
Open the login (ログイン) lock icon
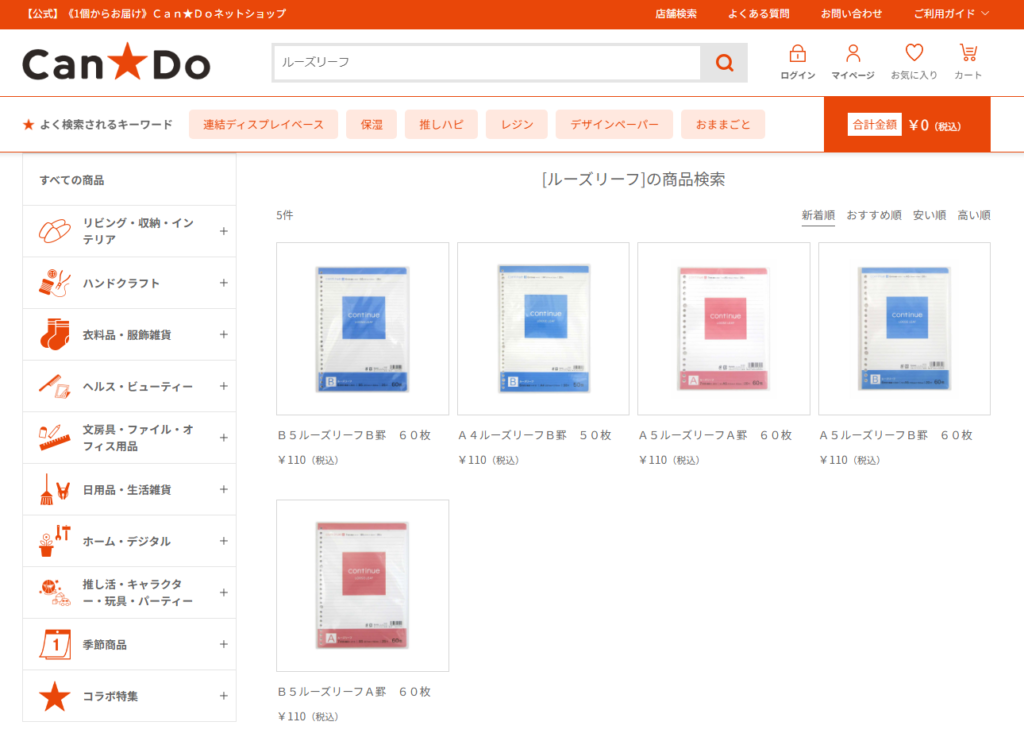click(797, 54)
